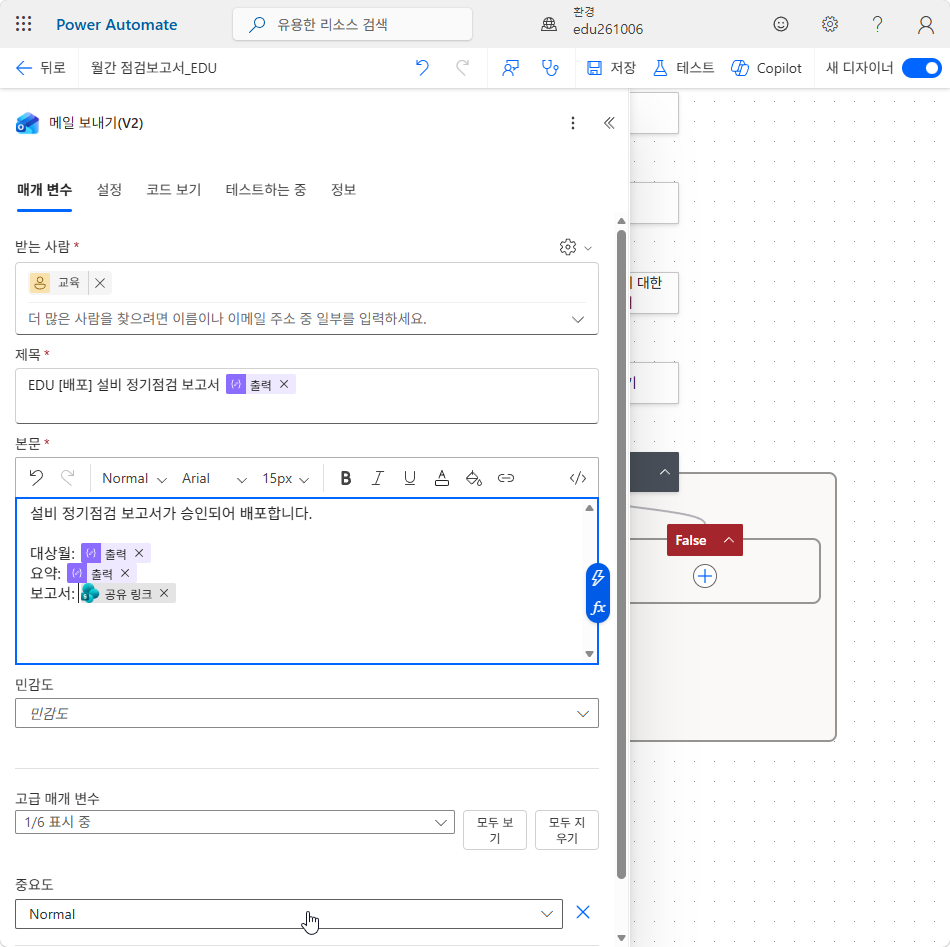Viewport: 950px width, 947px height.
Task: Toggle HTML code view in editor
Action: 578,478
